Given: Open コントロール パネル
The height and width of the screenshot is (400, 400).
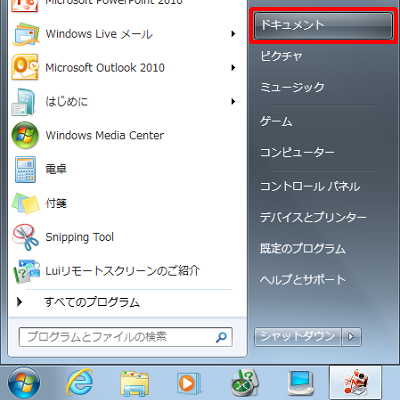Looking at the screenshot, I should coord(310,186).
